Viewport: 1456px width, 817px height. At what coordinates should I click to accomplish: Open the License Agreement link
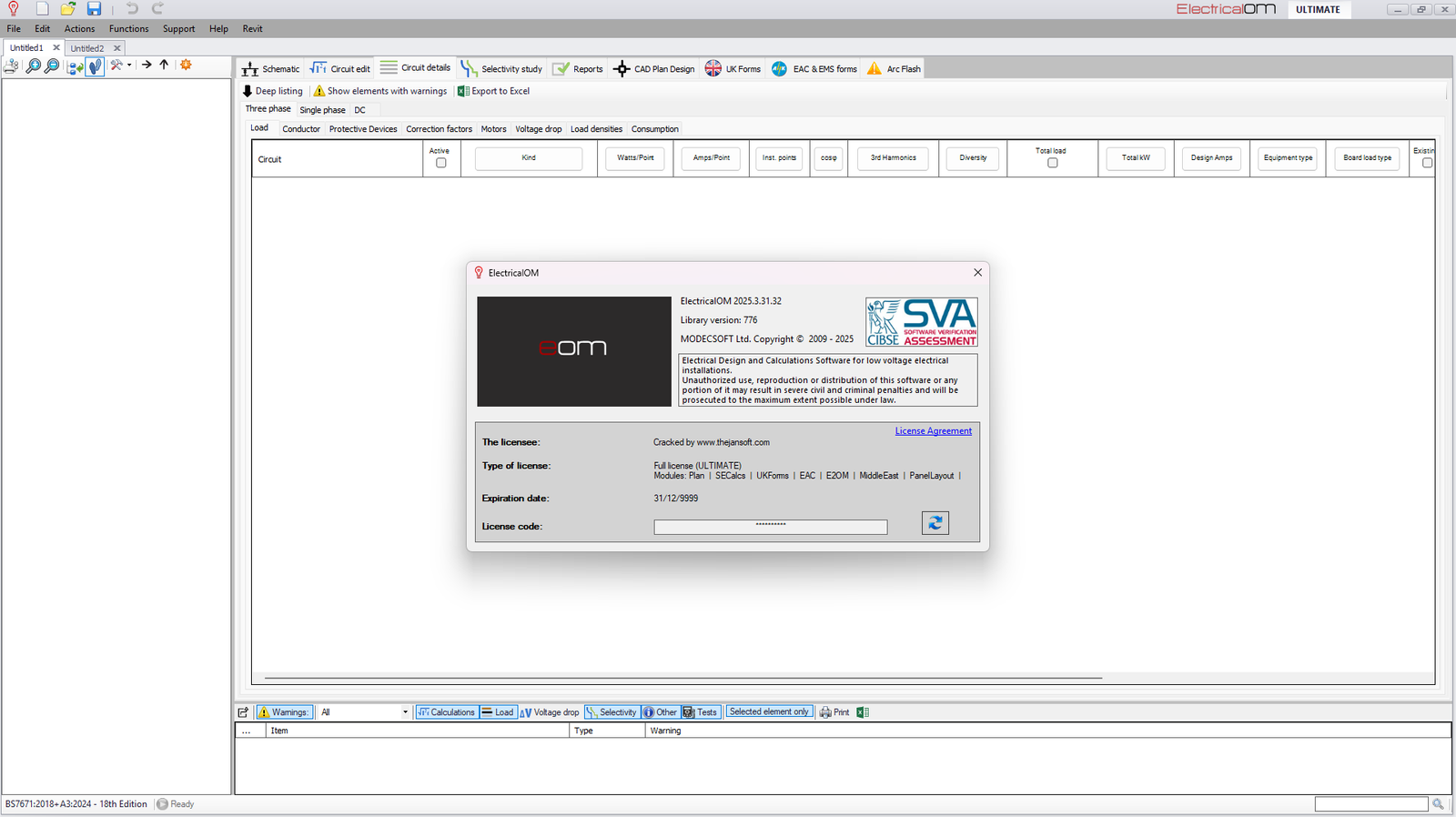click(934, 431)
